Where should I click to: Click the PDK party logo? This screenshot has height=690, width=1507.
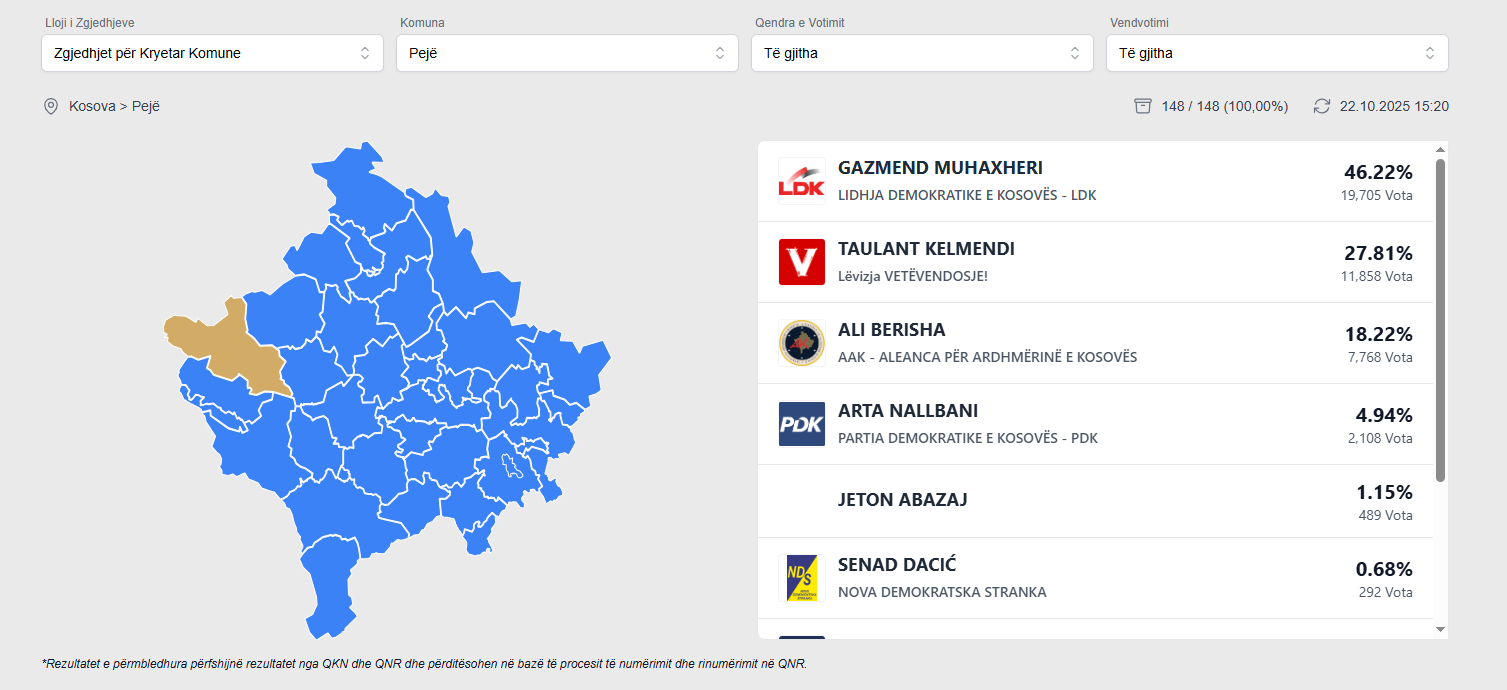801,424
